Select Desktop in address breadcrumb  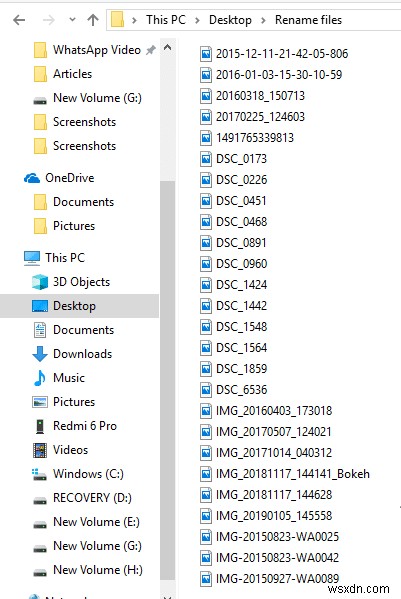(230, 20)
